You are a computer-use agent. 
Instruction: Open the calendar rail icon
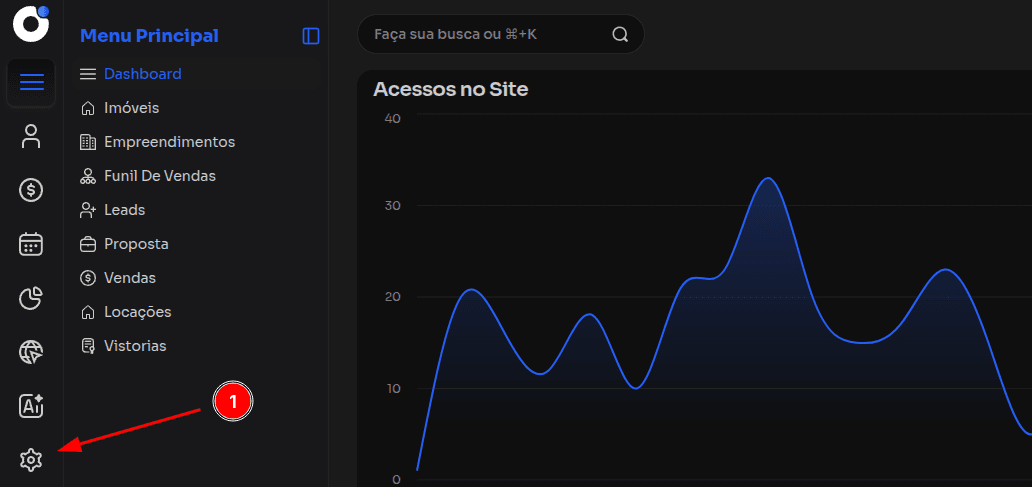(x=31, y=244)
